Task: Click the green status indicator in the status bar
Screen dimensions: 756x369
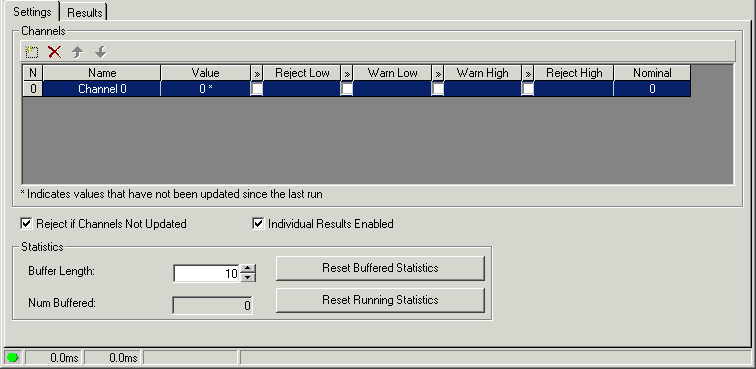Action: pos(13,357)
